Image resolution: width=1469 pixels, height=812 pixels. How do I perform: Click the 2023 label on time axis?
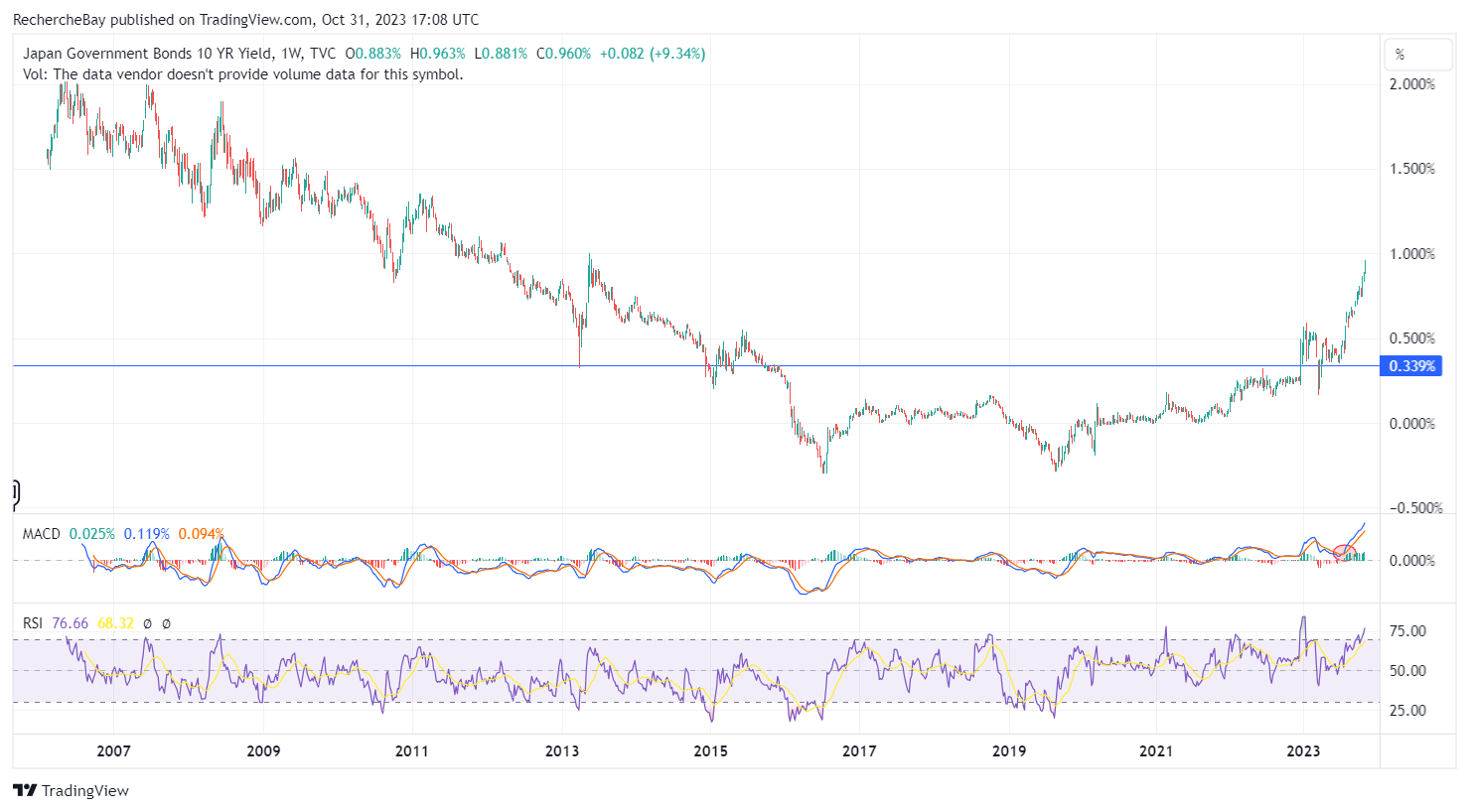coord(1303,751)
